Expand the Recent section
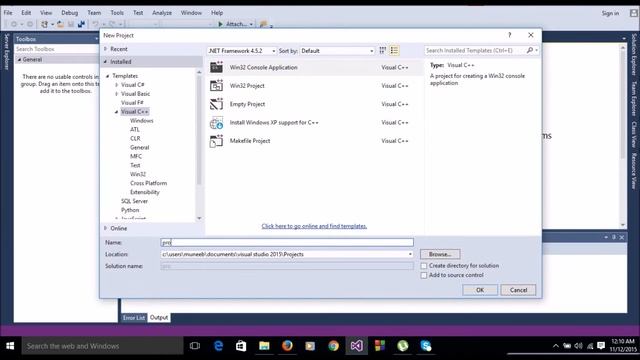640x360 pixels. pyautogui.click(x=105, y=49)
